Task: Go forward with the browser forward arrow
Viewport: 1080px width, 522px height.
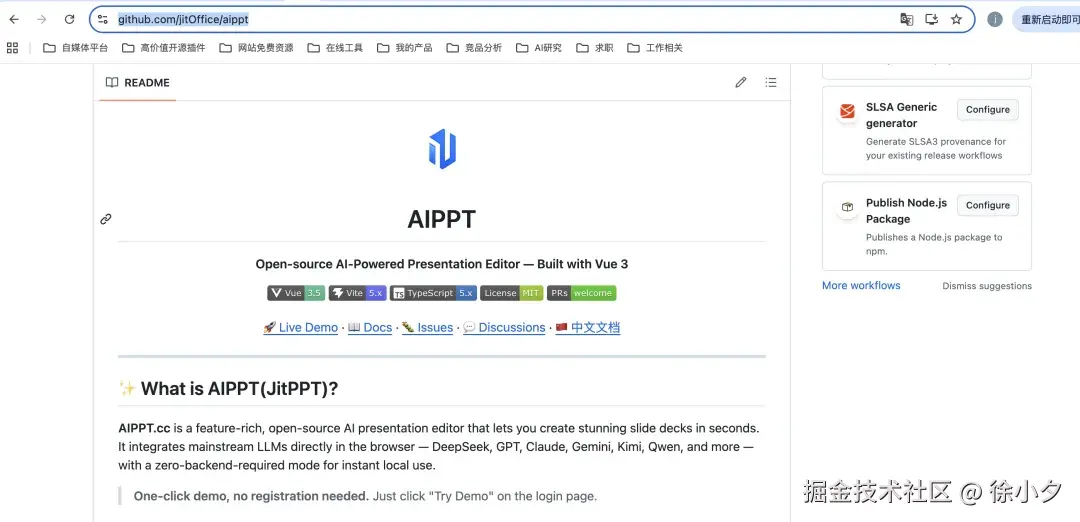Action: (x=41, y=19)
